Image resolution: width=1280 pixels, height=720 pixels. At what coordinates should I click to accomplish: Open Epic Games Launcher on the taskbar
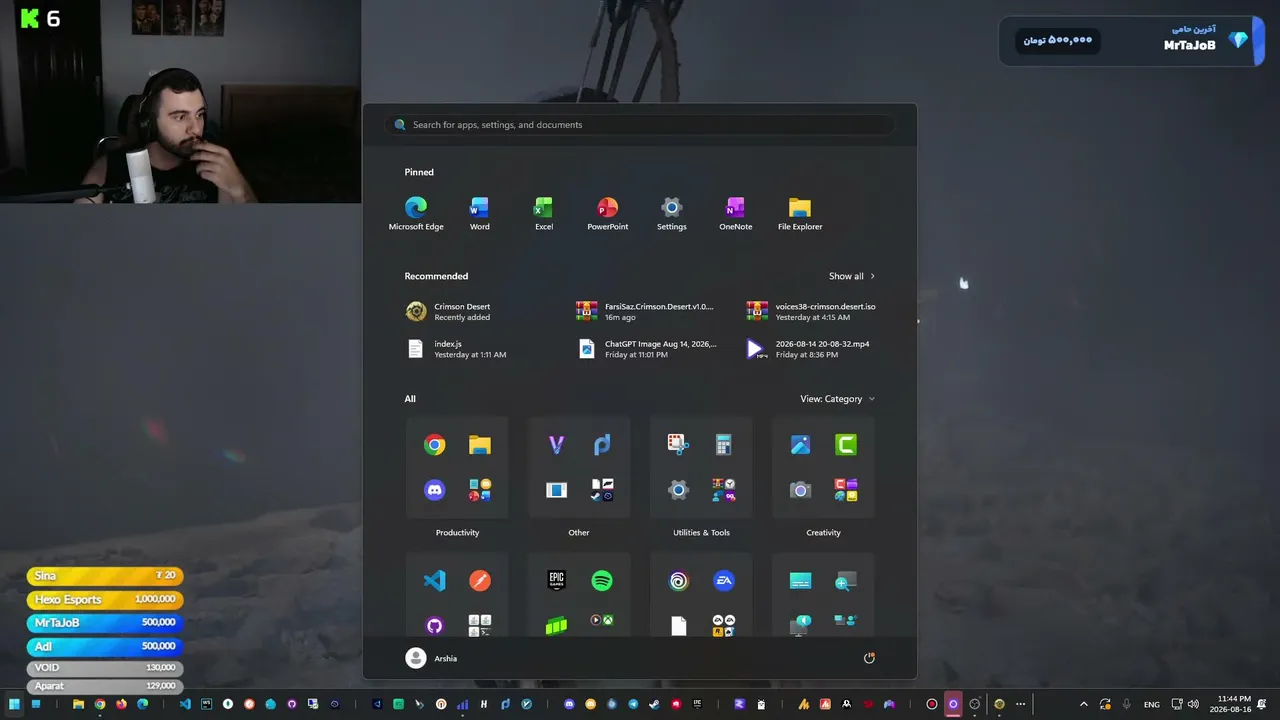click(x=697, y=704)
